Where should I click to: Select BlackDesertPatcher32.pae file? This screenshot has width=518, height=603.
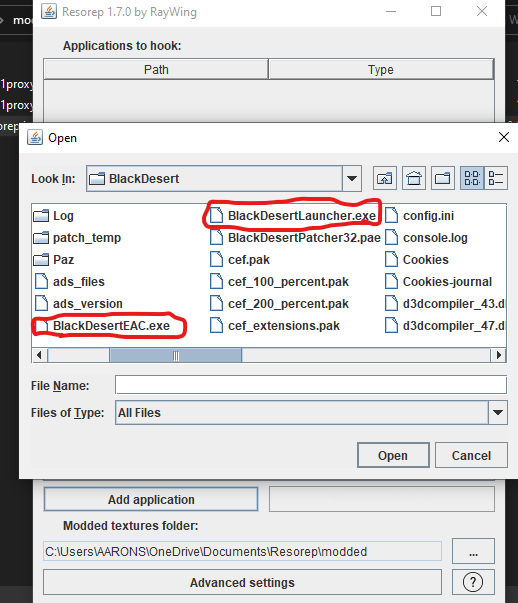(295, 238)
